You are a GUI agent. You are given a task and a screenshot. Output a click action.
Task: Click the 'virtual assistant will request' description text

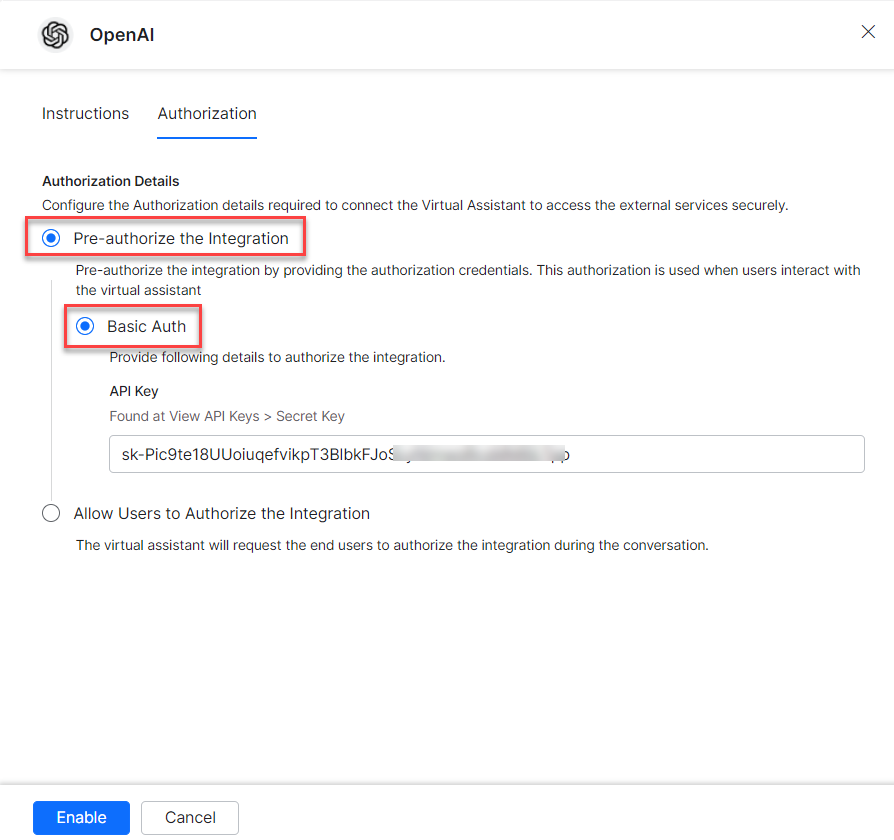coord(392,546)
